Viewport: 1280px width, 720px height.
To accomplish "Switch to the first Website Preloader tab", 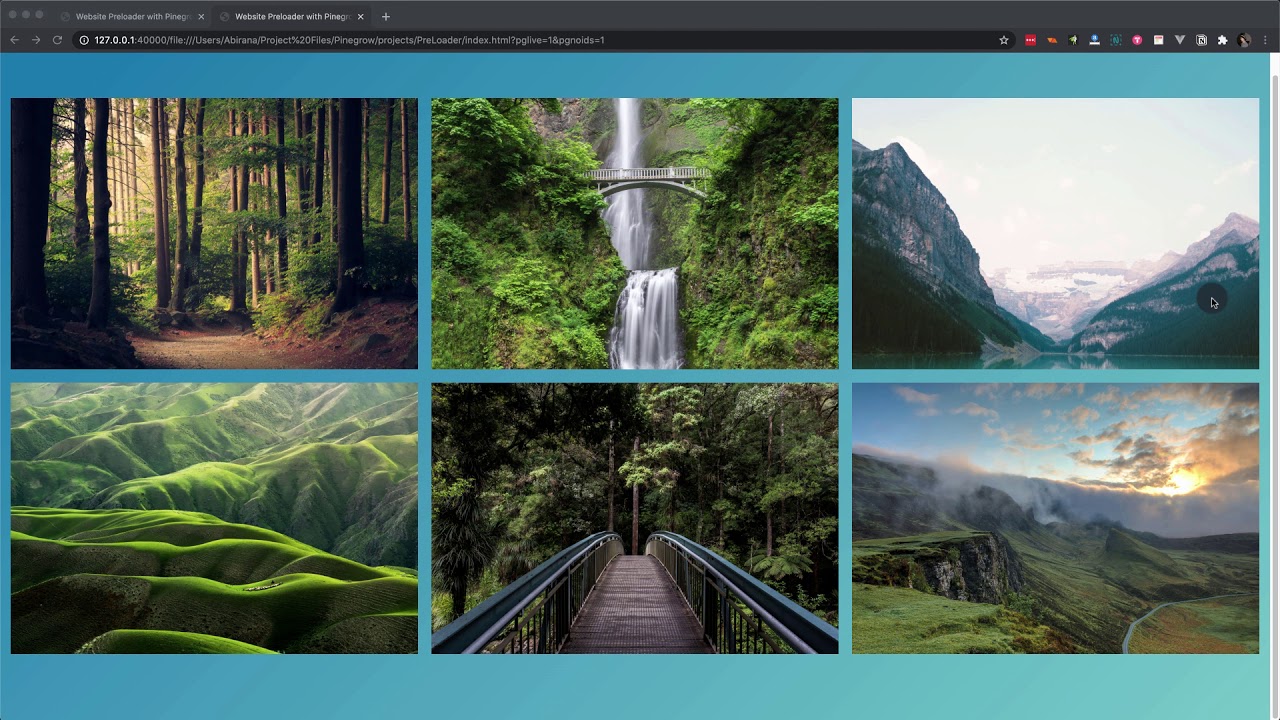I will [130, 16].
